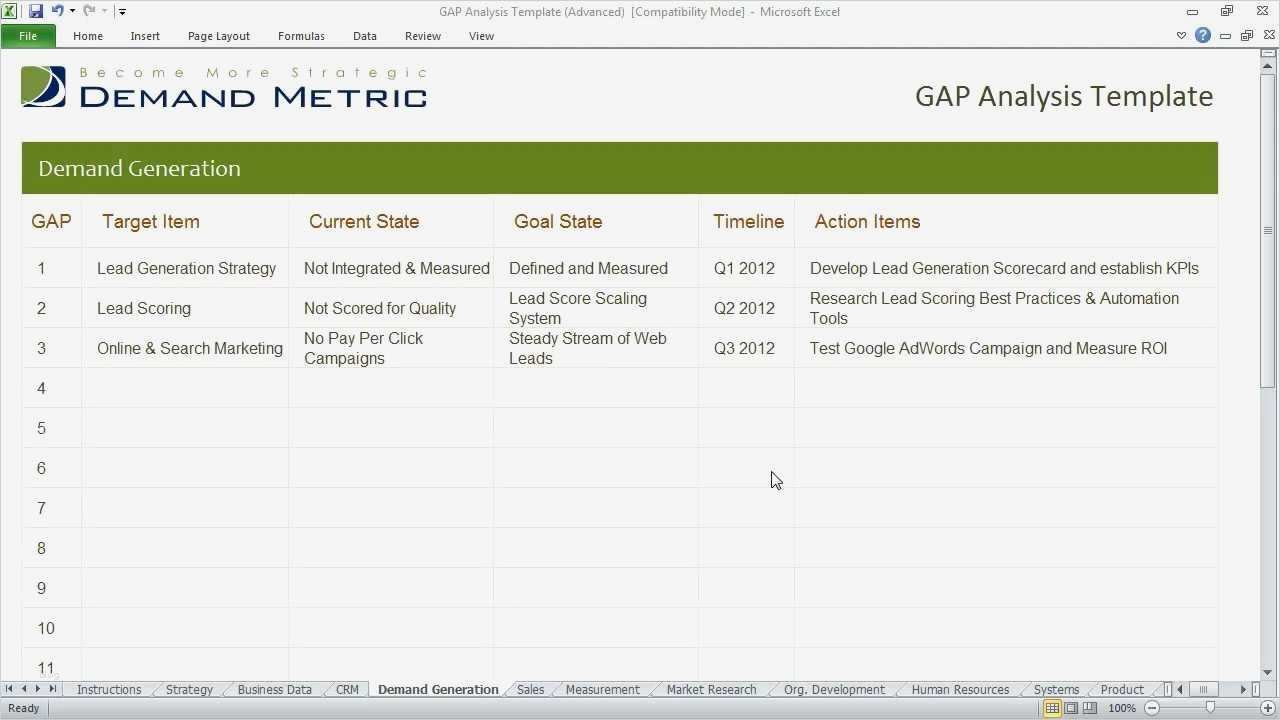This screenshot has width=1280, height=720.
Task: Open the Market Research sheet tab
Action: 711,689
